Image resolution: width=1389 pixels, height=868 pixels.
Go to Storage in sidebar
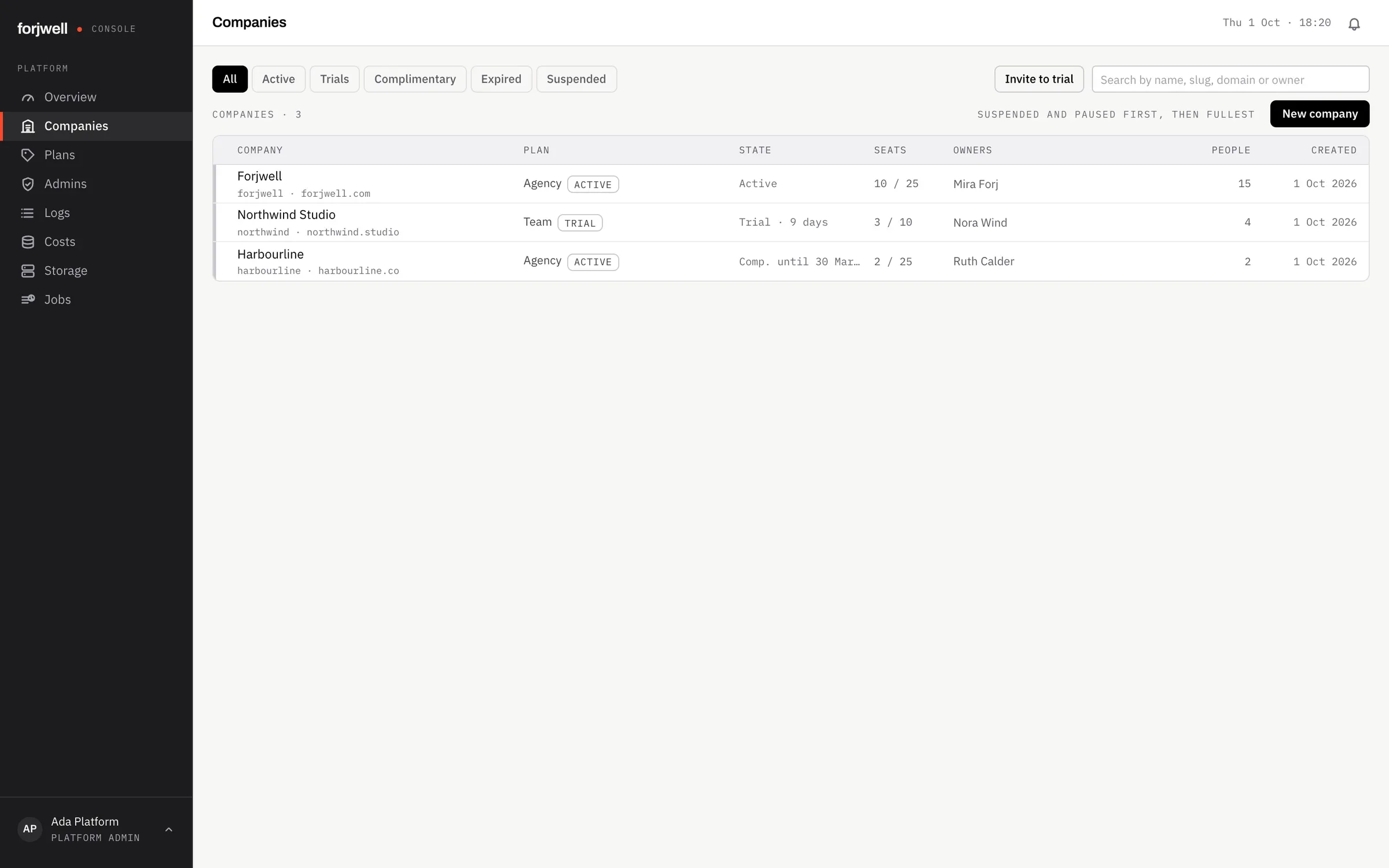[x=96, y=271]
